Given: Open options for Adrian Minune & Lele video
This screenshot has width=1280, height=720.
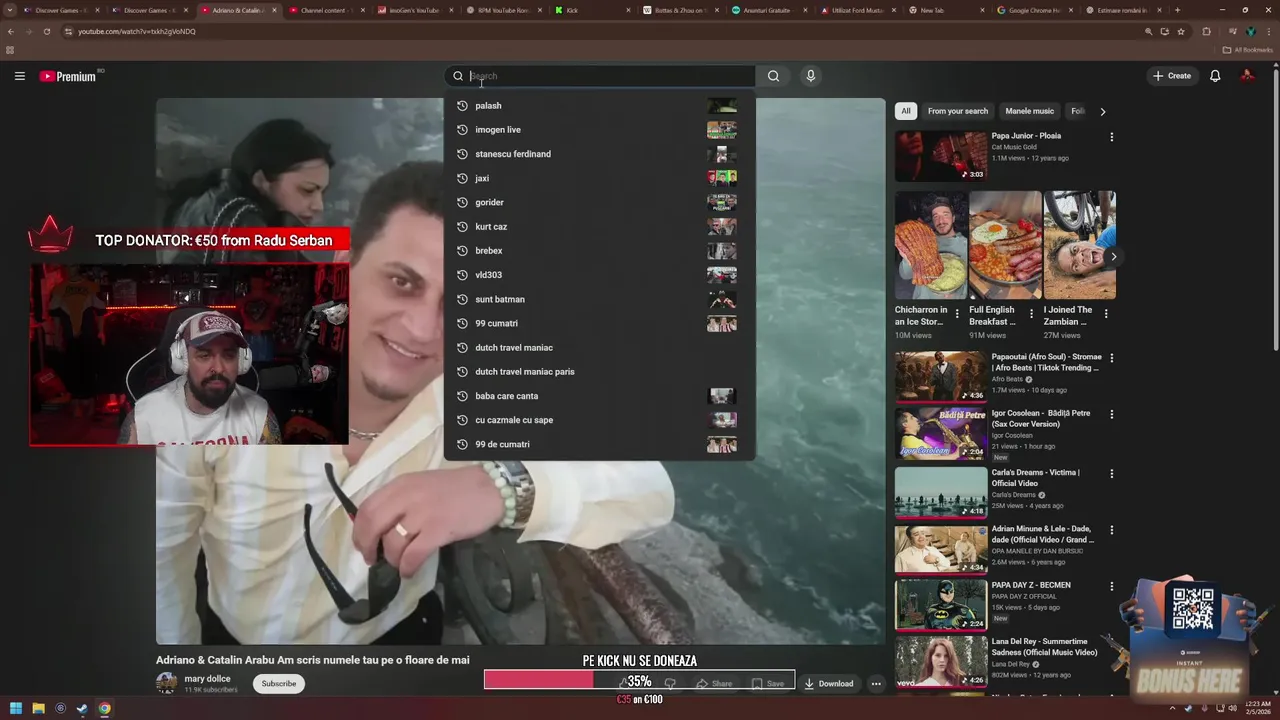Looking at the screenshot, I should 1111,530.
